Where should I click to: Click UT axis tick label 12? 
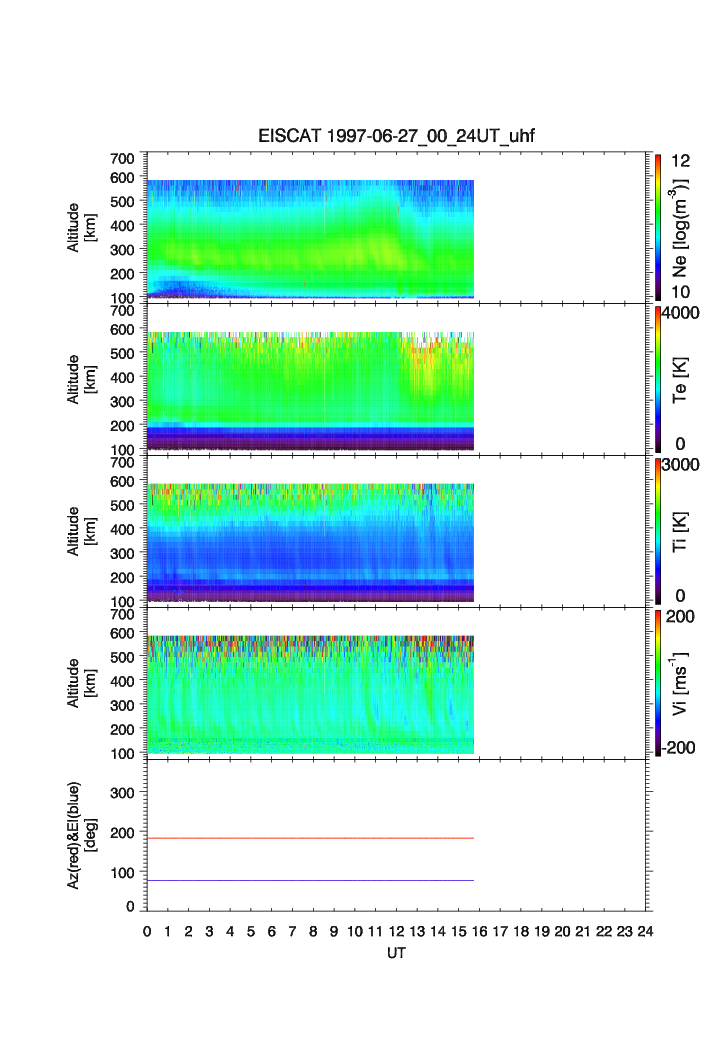(396, 931)
